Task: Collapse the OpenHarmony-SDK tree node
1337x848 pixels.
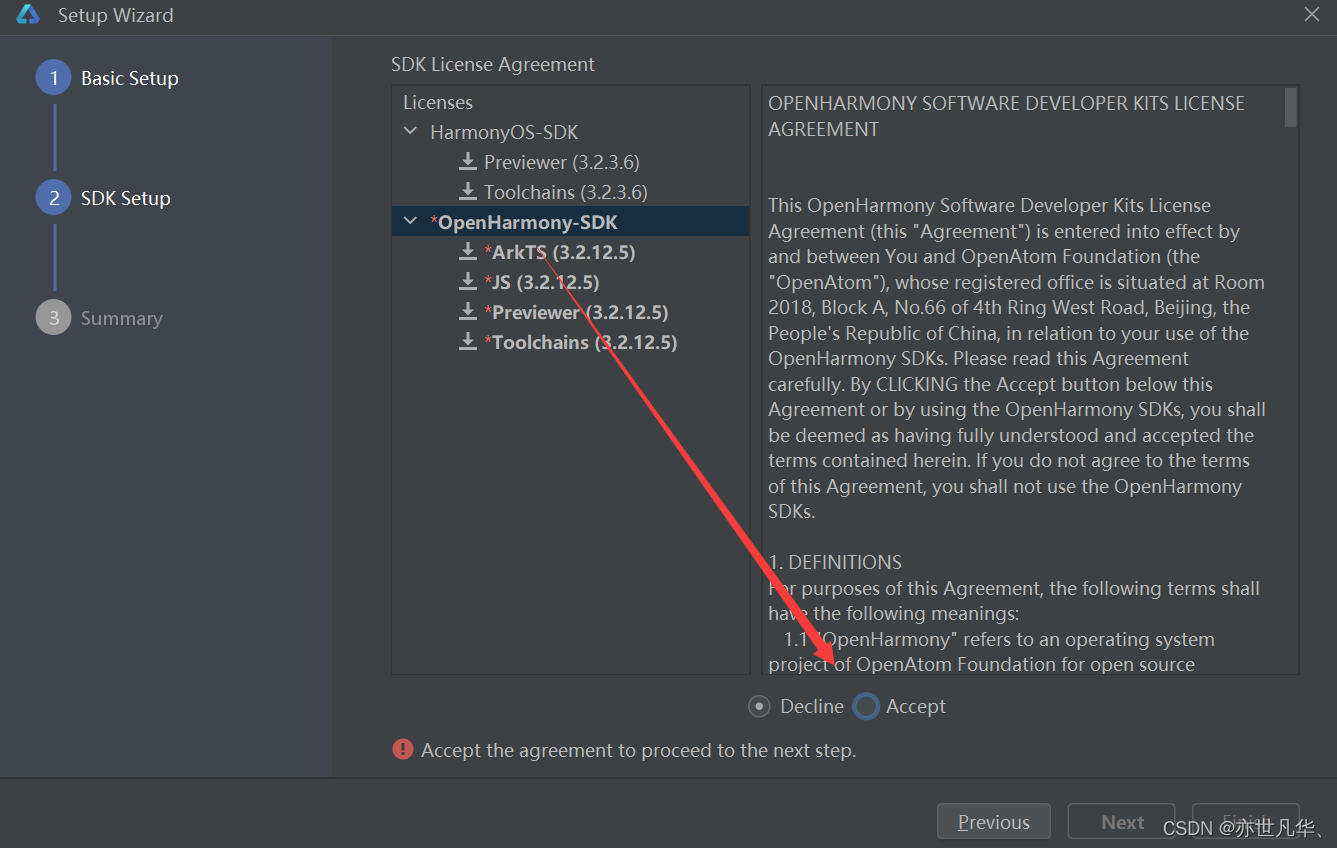Action: tap(411, 222)
